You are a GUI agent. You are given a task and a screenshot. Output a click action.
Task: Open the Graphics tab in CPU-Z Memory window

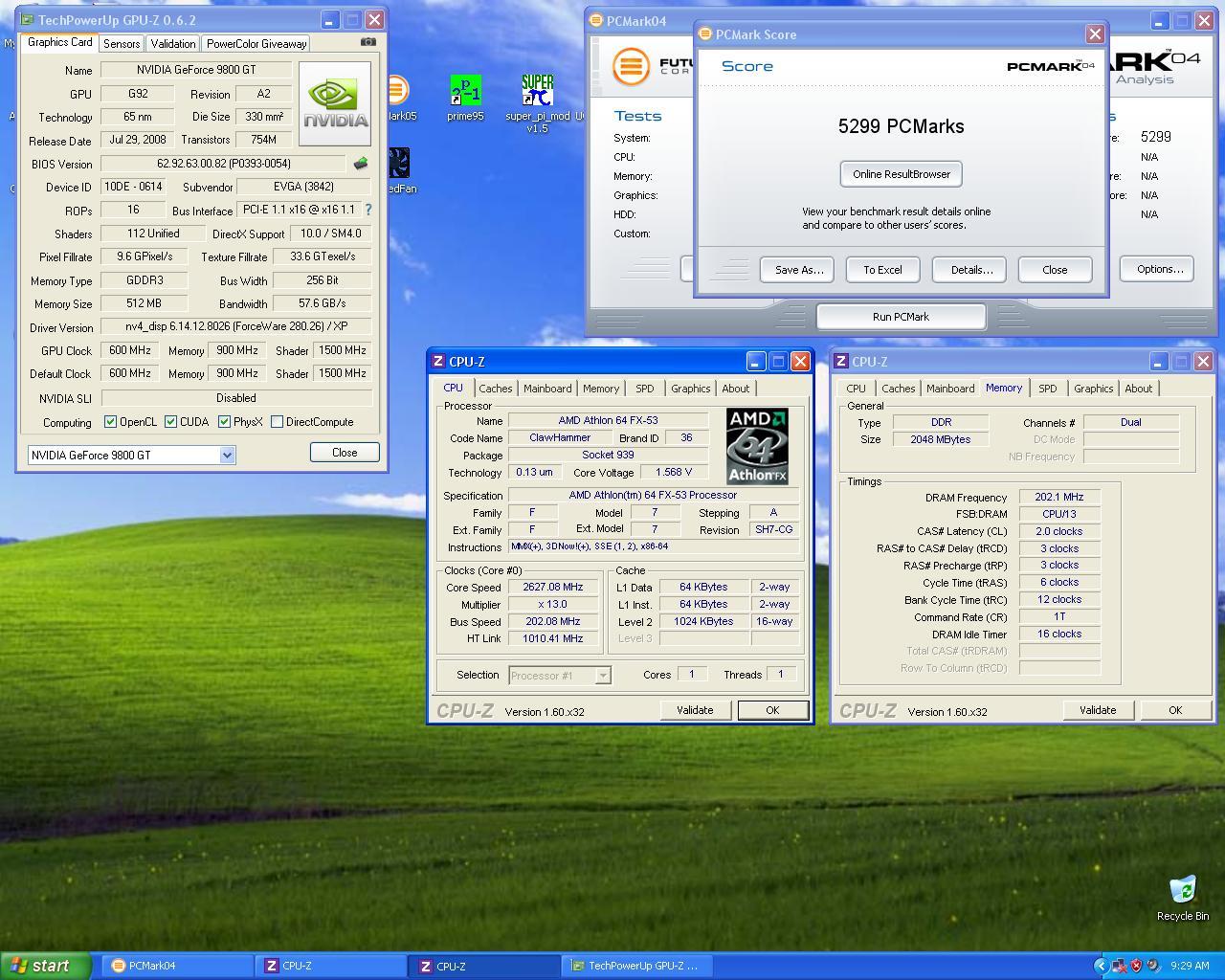1093,389
